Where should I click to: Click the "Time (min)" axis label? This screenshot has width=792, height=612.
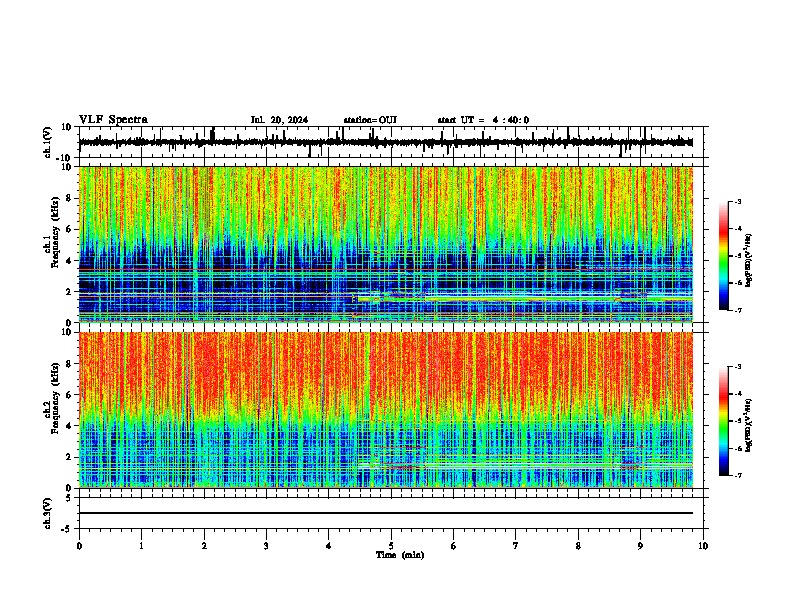coord(400,555)
